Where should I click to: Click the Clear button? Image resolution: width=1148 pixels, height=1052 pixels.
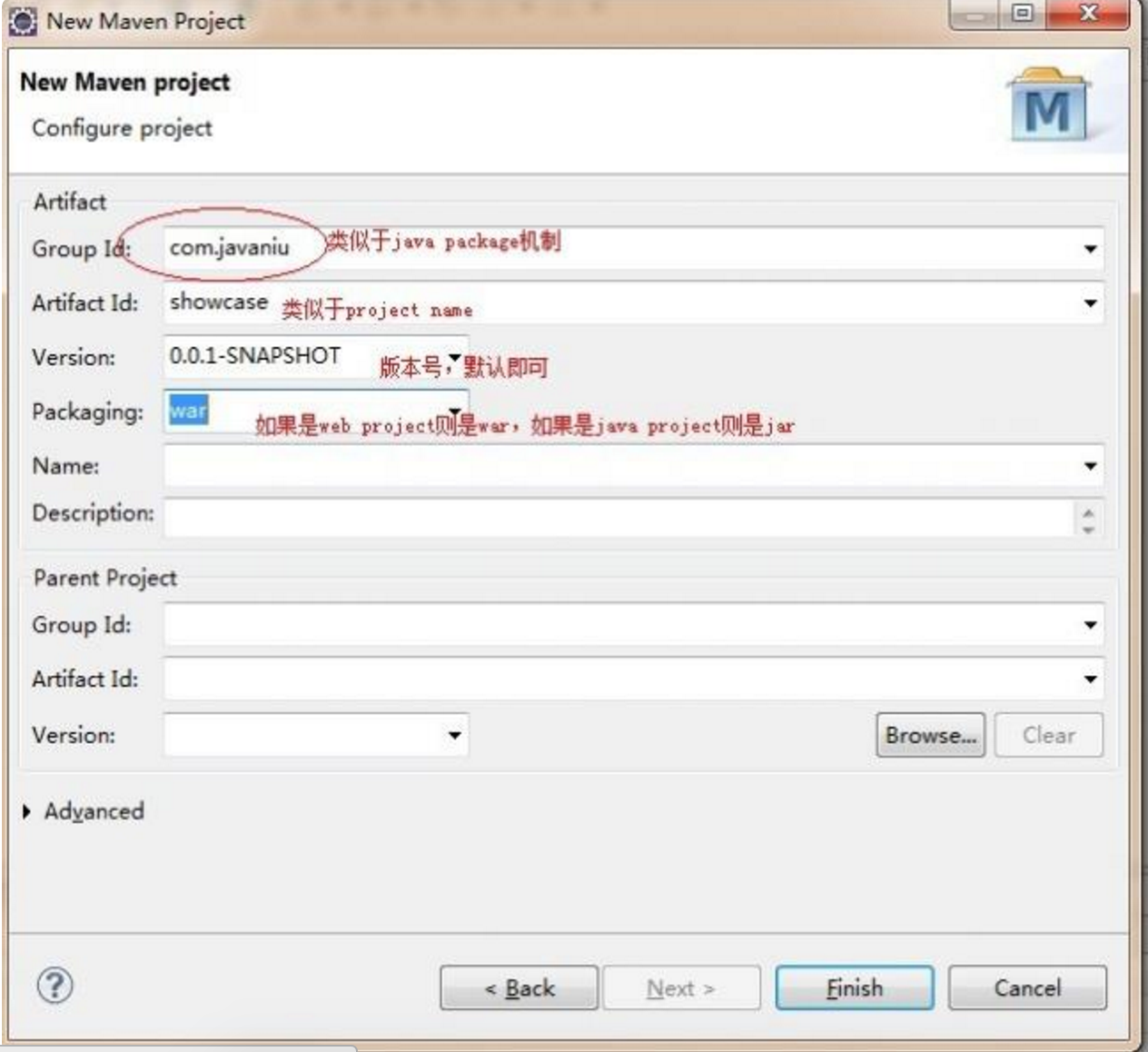point(1049,735)
